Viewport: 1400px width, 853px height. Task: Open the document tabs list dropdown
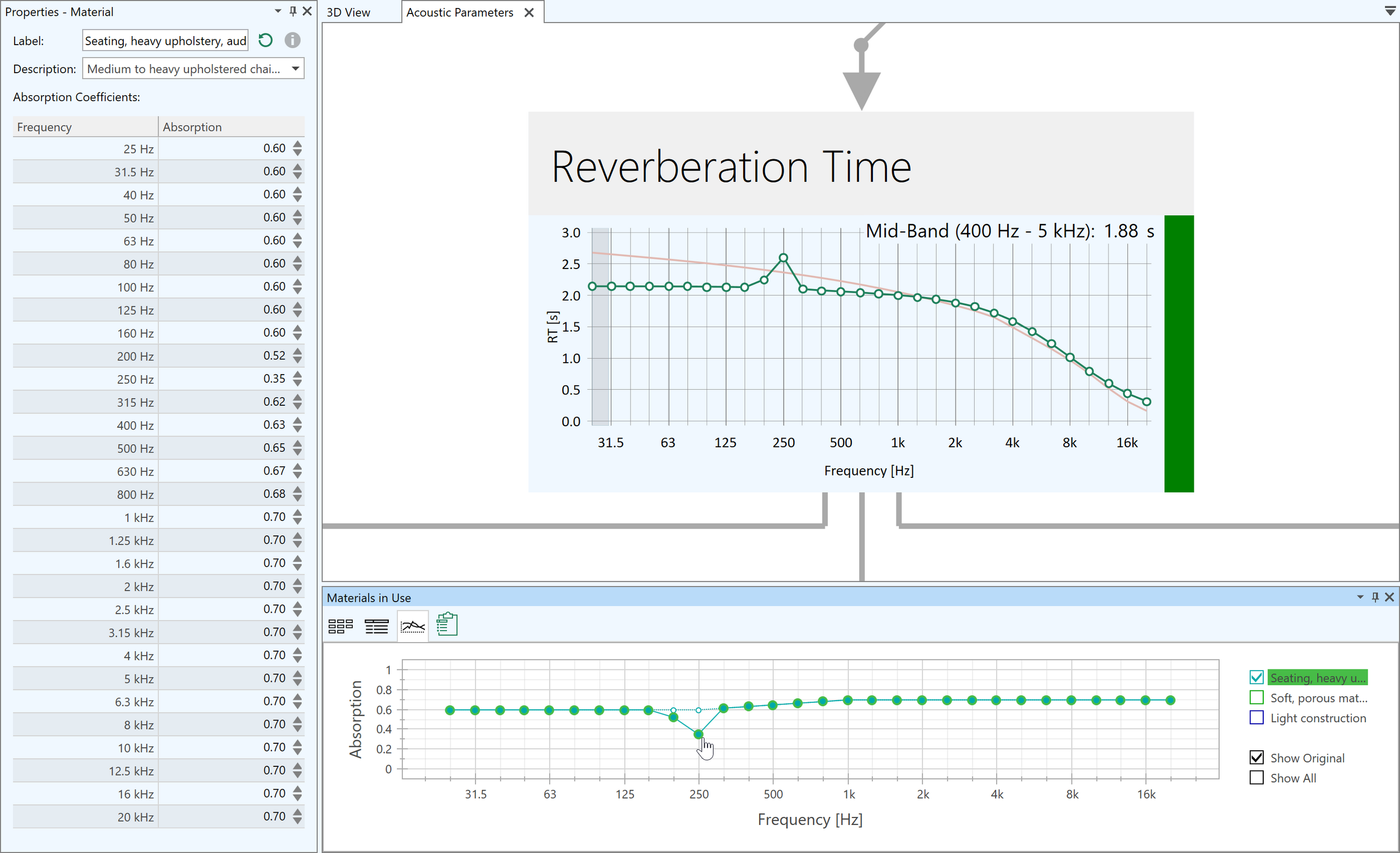tap(1390, 11)
